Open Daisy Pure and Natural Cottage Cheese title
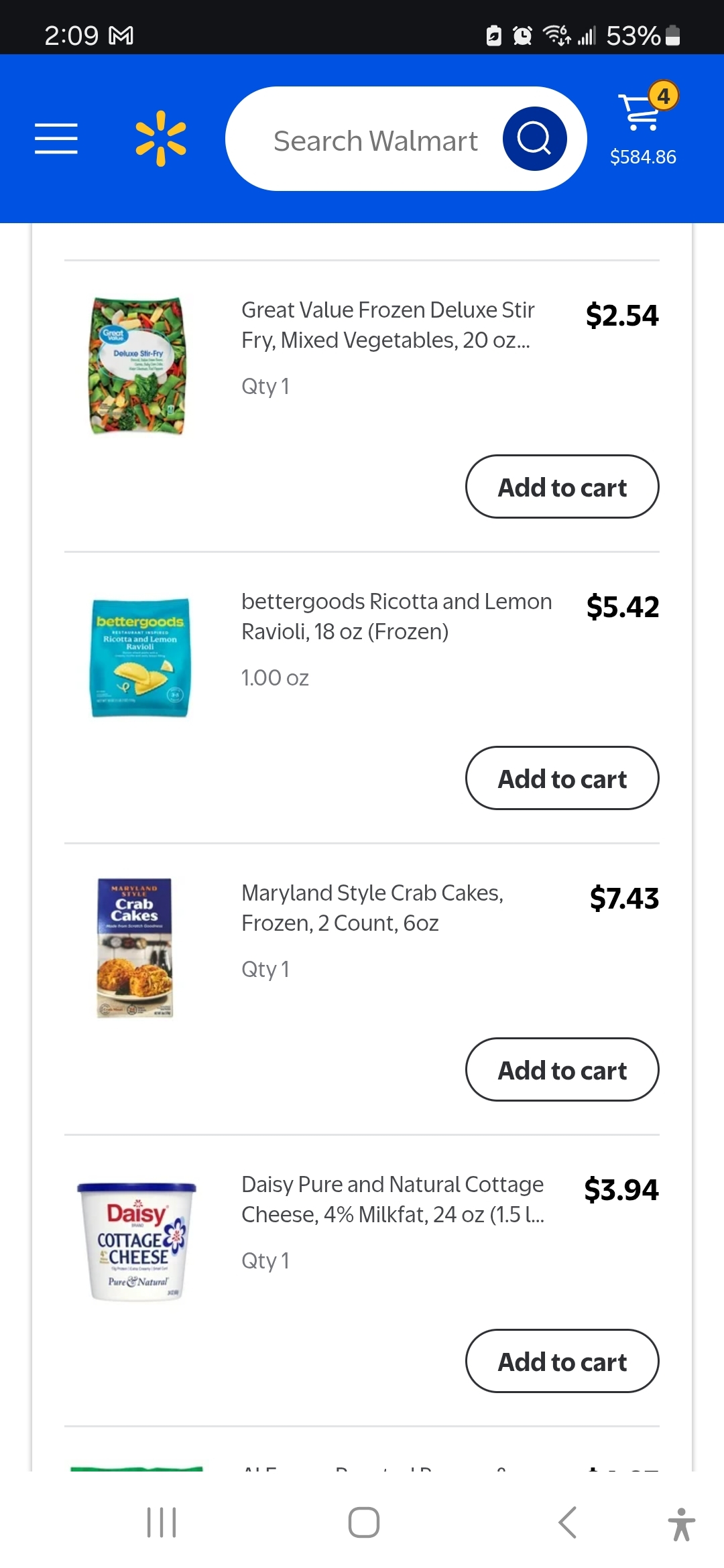 pyautogui.click(x=392, y=1199)
